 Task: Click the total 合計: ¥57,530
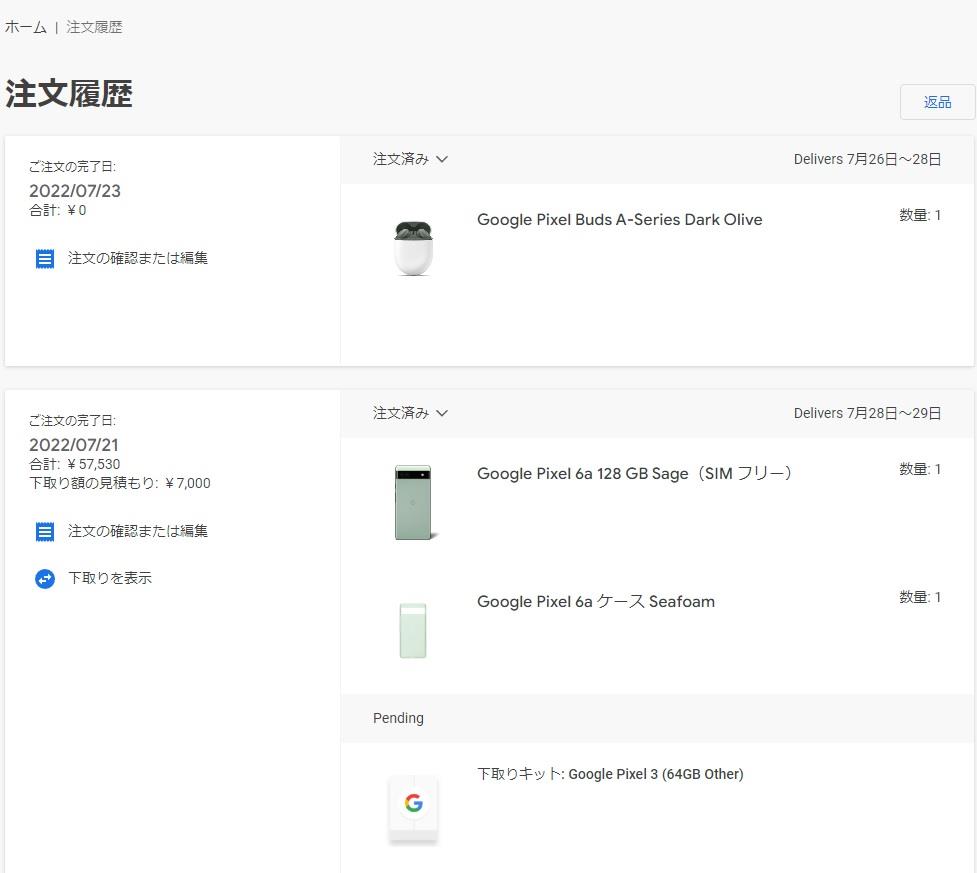pos(75,464)
